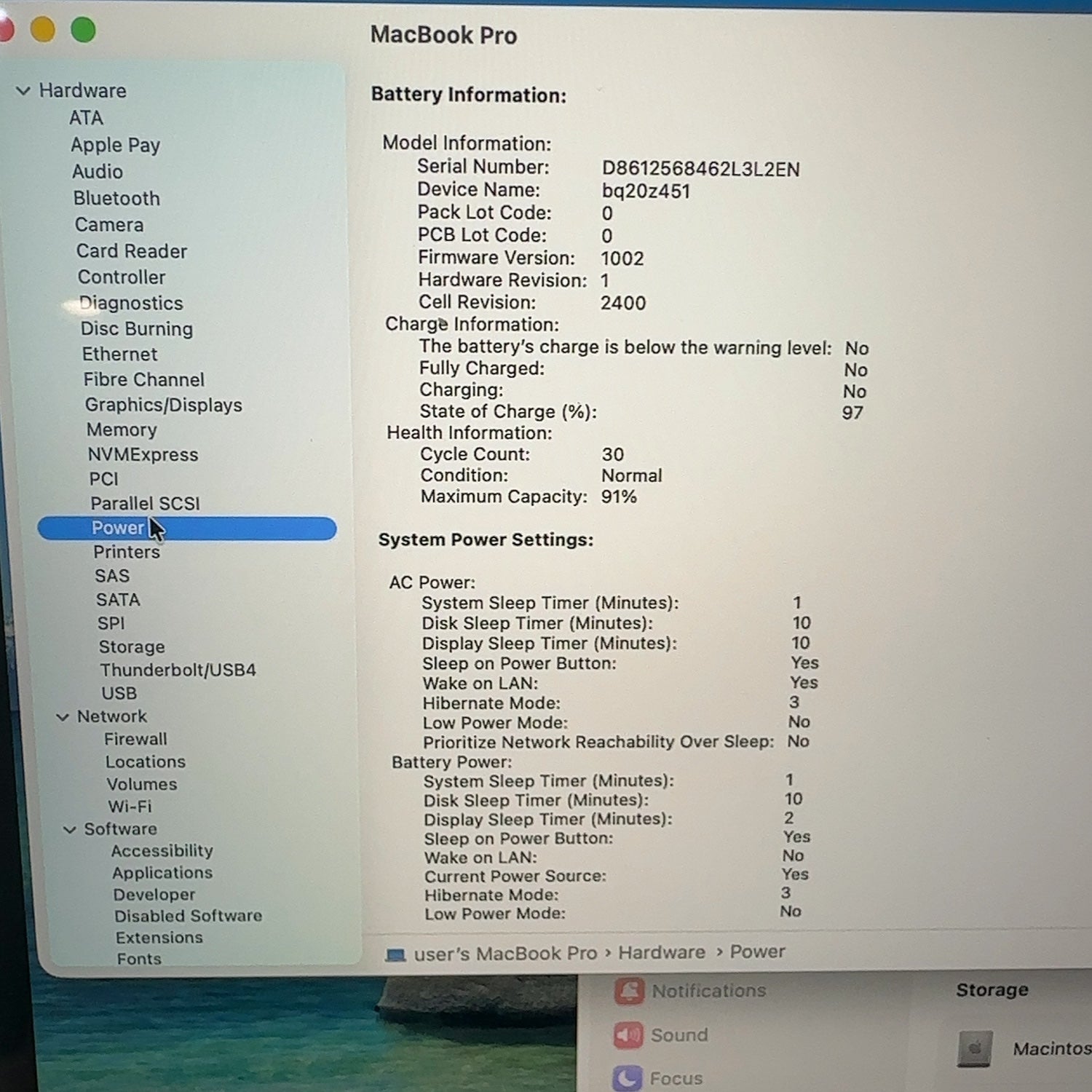This screenshot has height=1092, width=1092.
Task: Select Fonts under Software
Action: [x=139, y=959]
